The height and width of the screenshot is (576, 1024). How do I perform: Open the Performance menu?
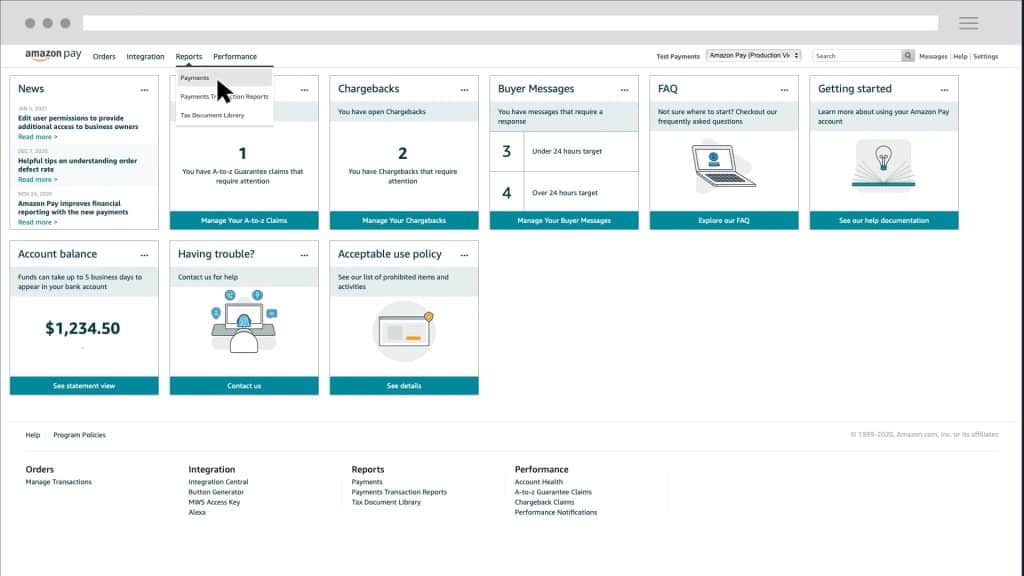[234, 57]
